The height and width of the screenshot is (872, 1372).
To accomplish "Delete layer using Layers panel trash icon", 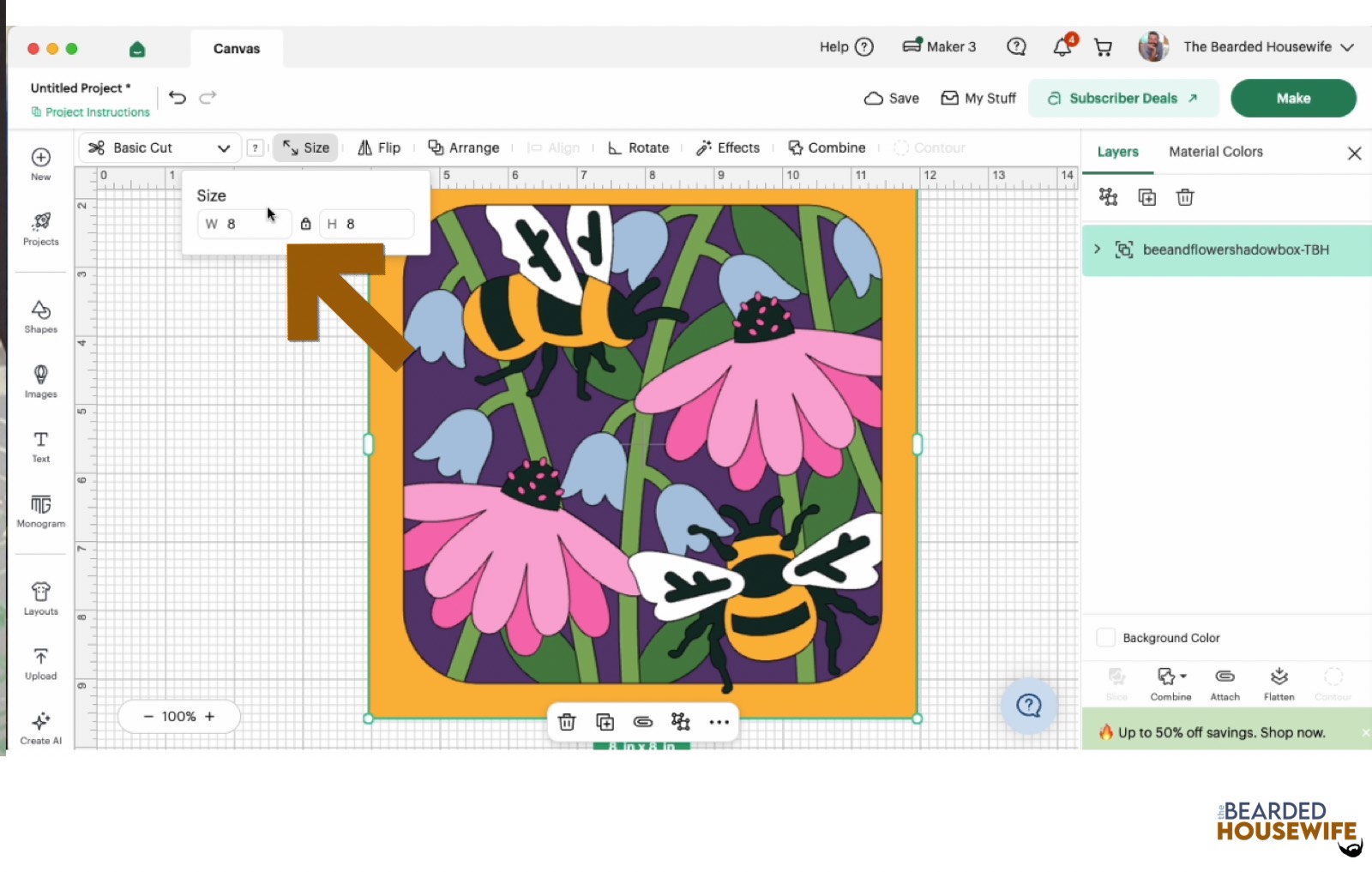I will coord(1185,197).
